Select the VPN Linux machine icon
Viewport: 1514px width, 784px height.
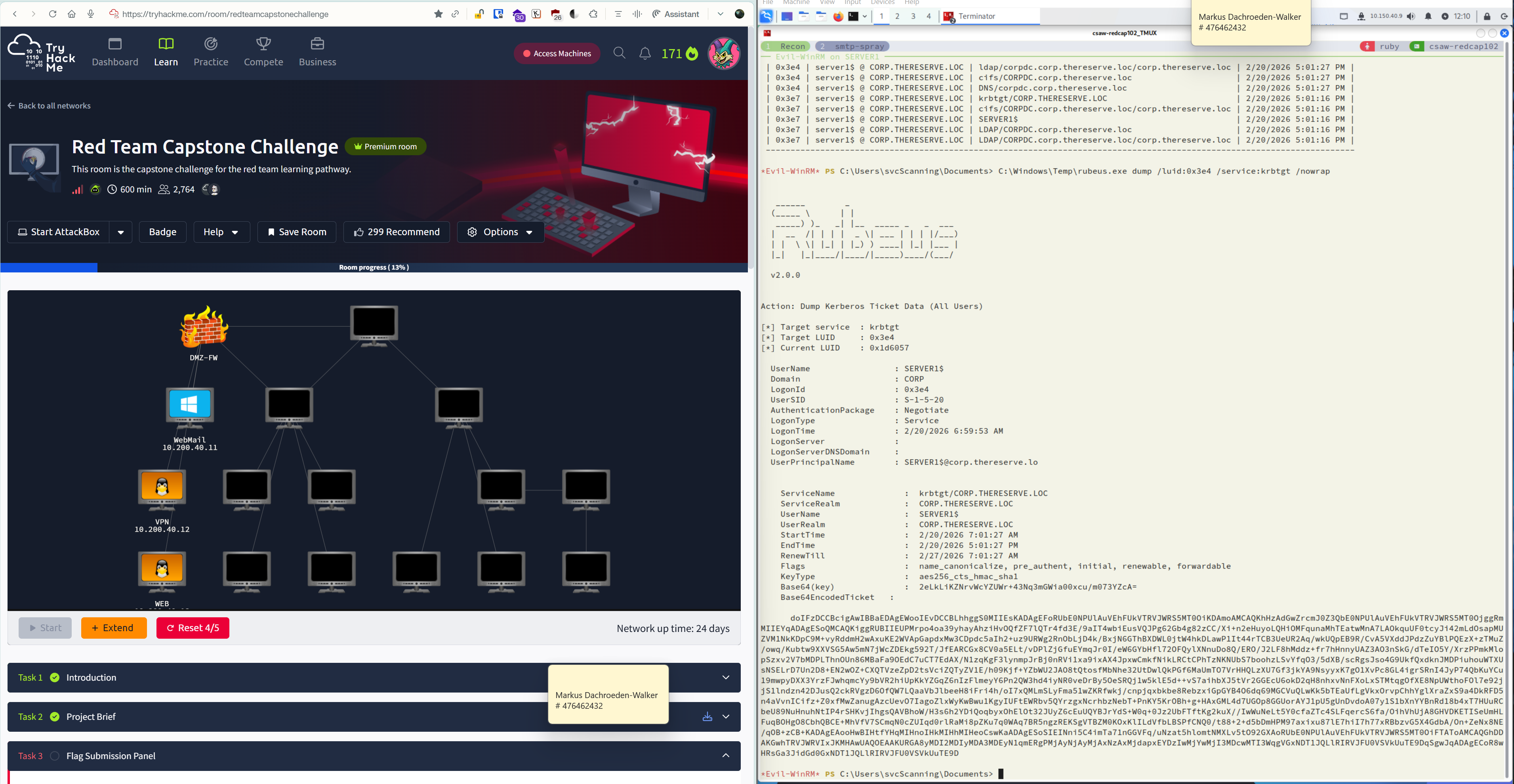click(x=162, y=487)
